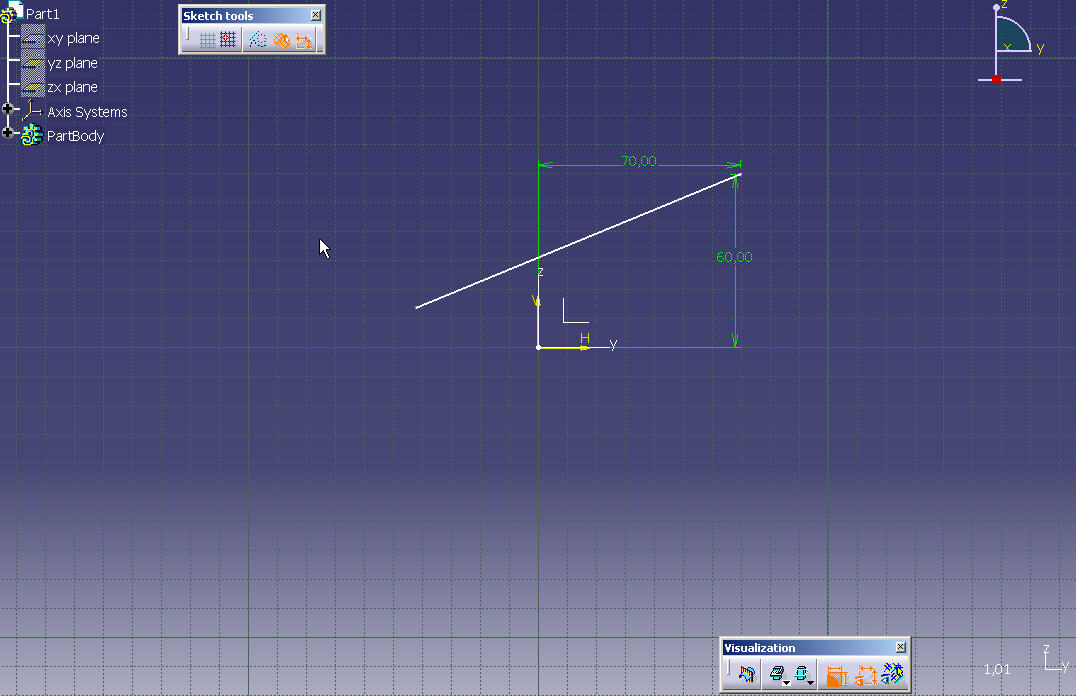Image resolution: width=1076 pixels, height=696 pixels.
Task: Click the bottom-right z-y axis indicator
Action: coord(1055,658)
